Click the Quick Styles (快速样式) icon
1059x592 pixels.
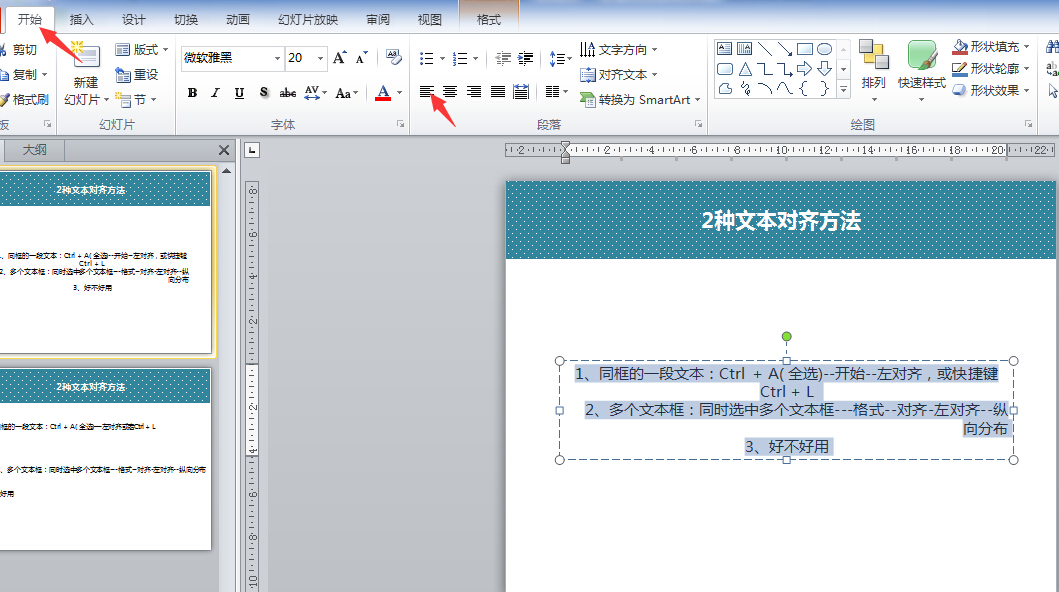(x=920, y=58)
